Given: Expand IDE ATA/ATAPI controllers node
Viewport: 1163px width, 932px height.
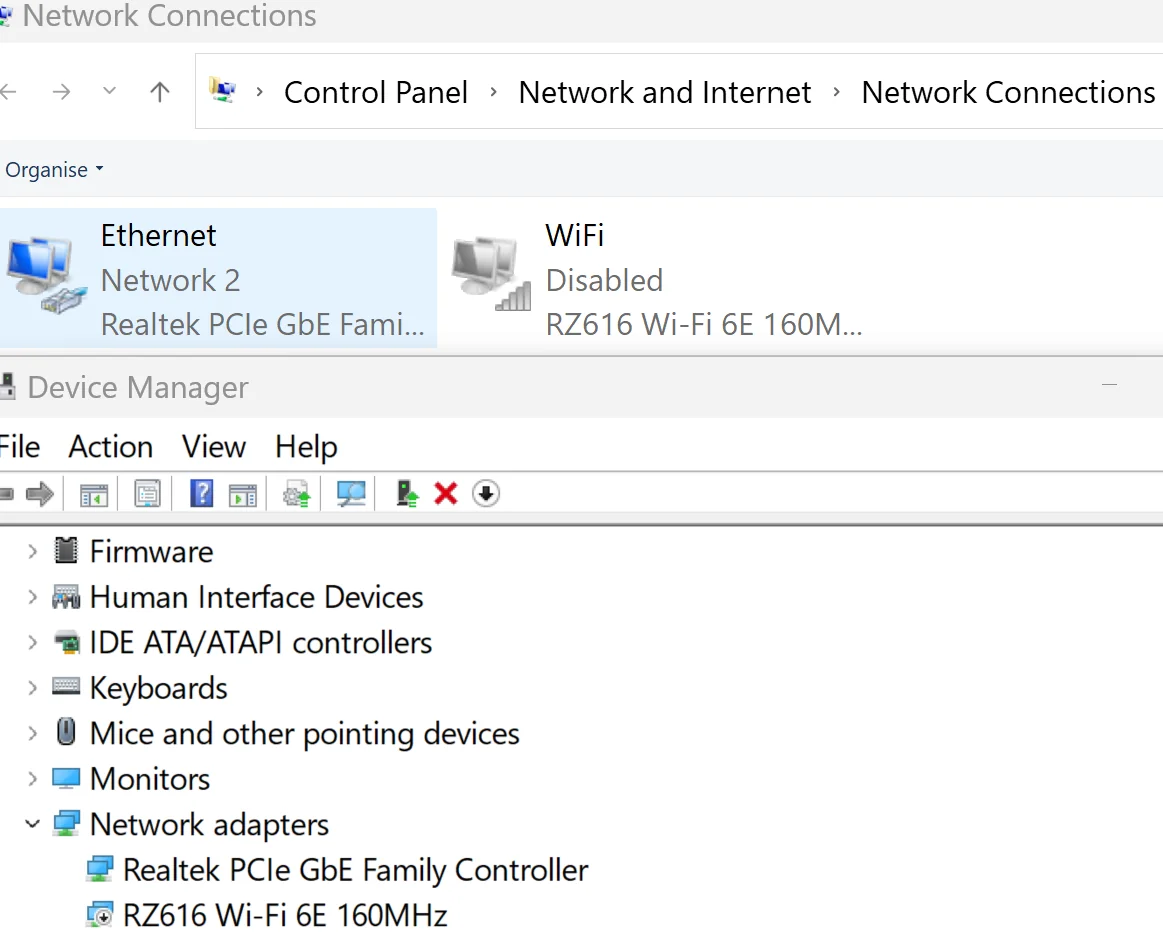Looking at the screenshot, I should point(32,642).
